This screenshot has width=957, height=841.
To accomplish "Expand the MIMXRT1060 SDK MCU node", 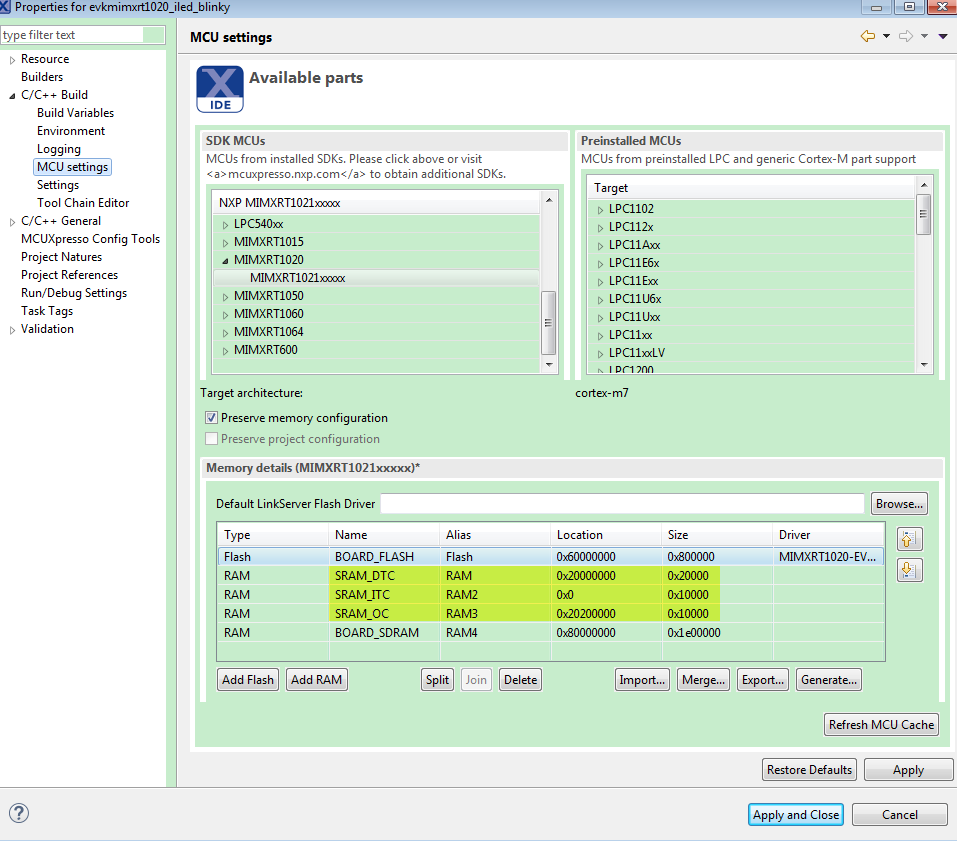I will pos(225,315).
